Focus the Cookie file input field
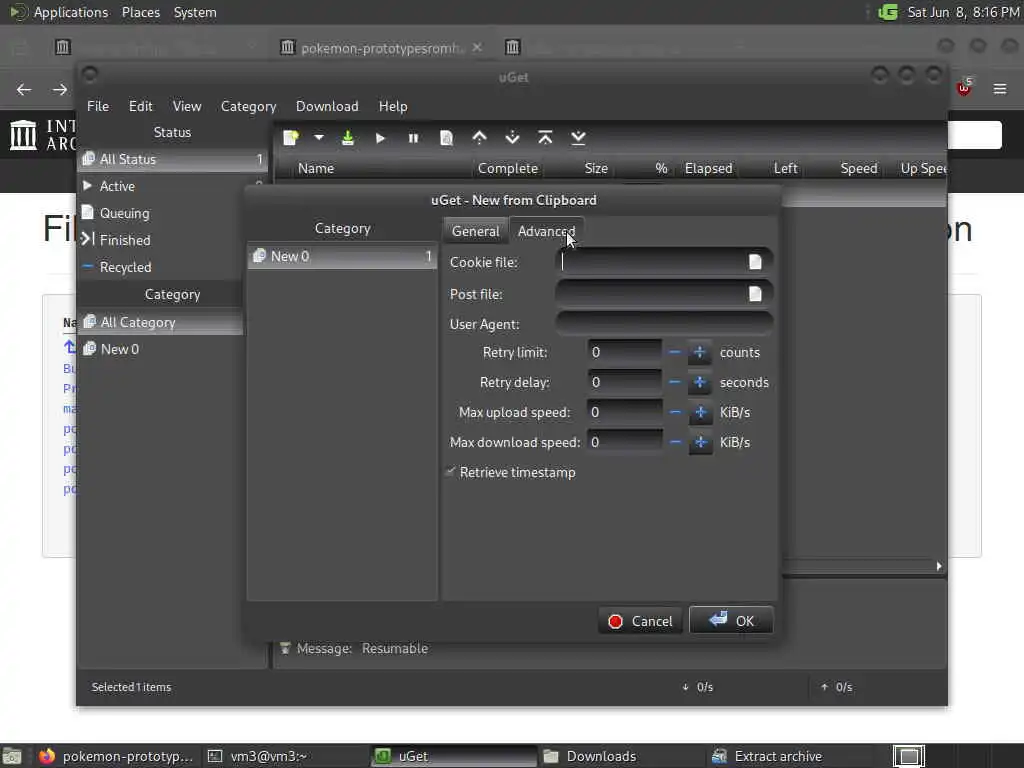This screenshot has height=768, width=1024. tap(664, 262)
